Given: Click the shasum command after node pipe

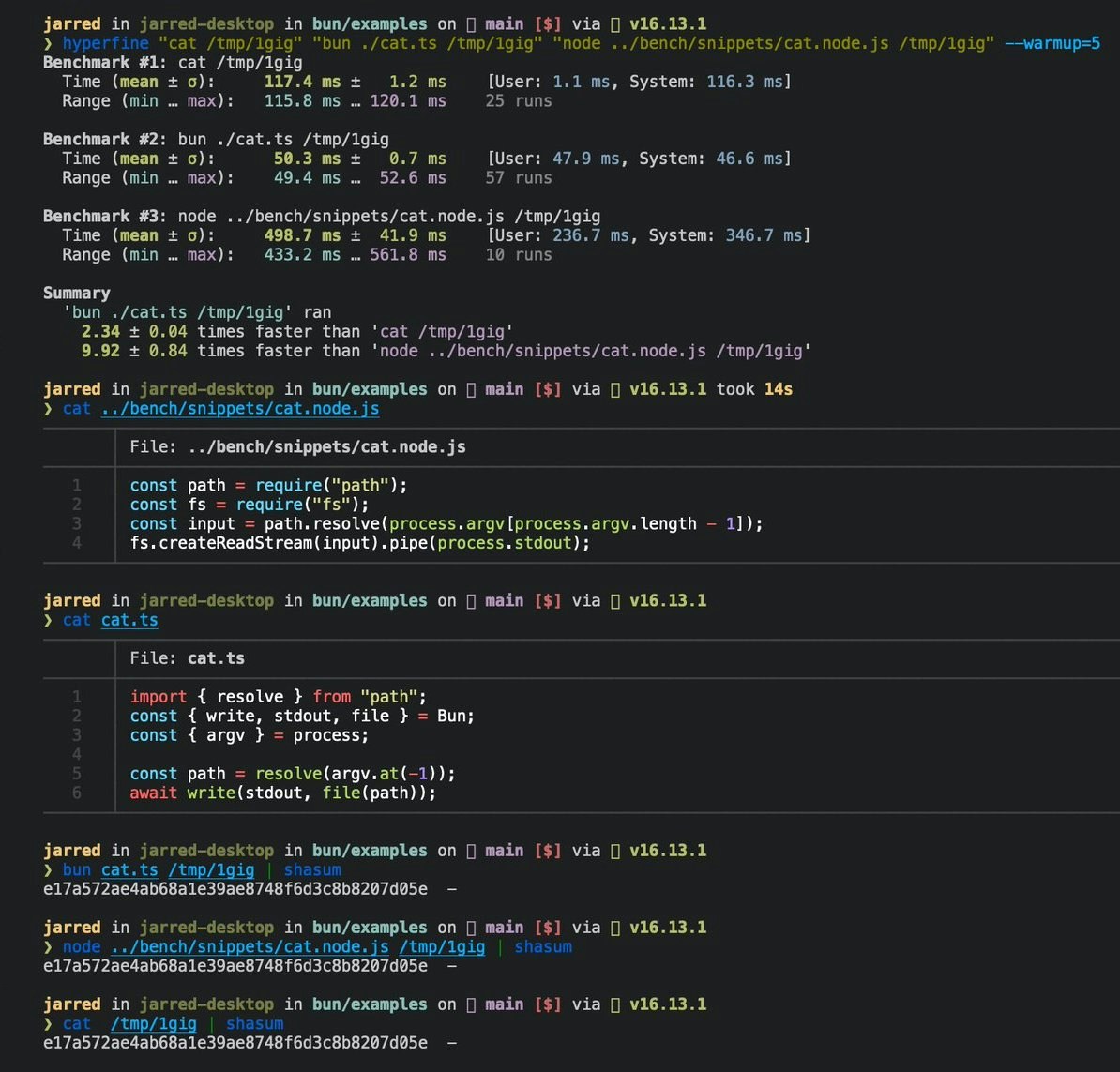Looking at the screenshot, I should tap(543, 948).
